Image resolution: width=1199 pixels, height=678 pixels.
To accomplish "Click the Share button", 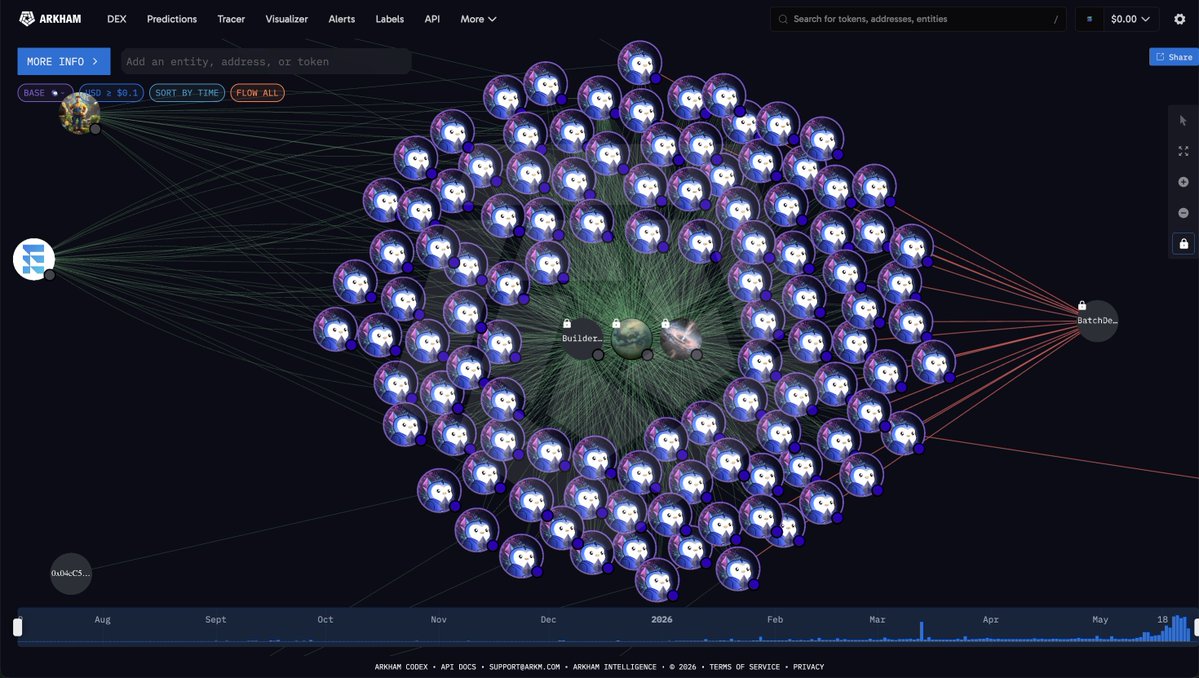I will (x=1174, y=57).
